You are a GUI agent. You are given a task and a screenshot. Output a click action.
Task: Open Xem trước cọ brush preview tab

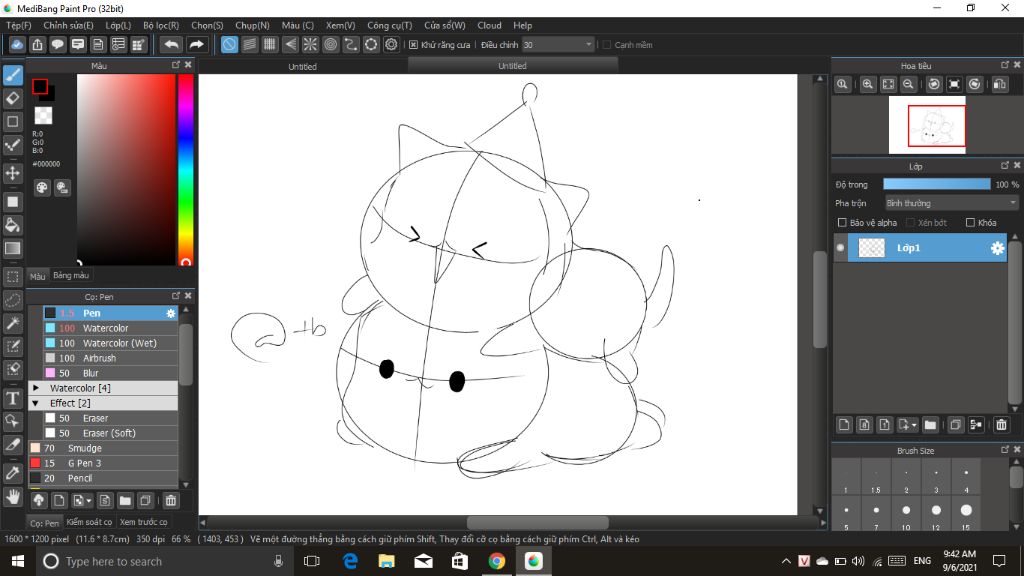(144, 522)
